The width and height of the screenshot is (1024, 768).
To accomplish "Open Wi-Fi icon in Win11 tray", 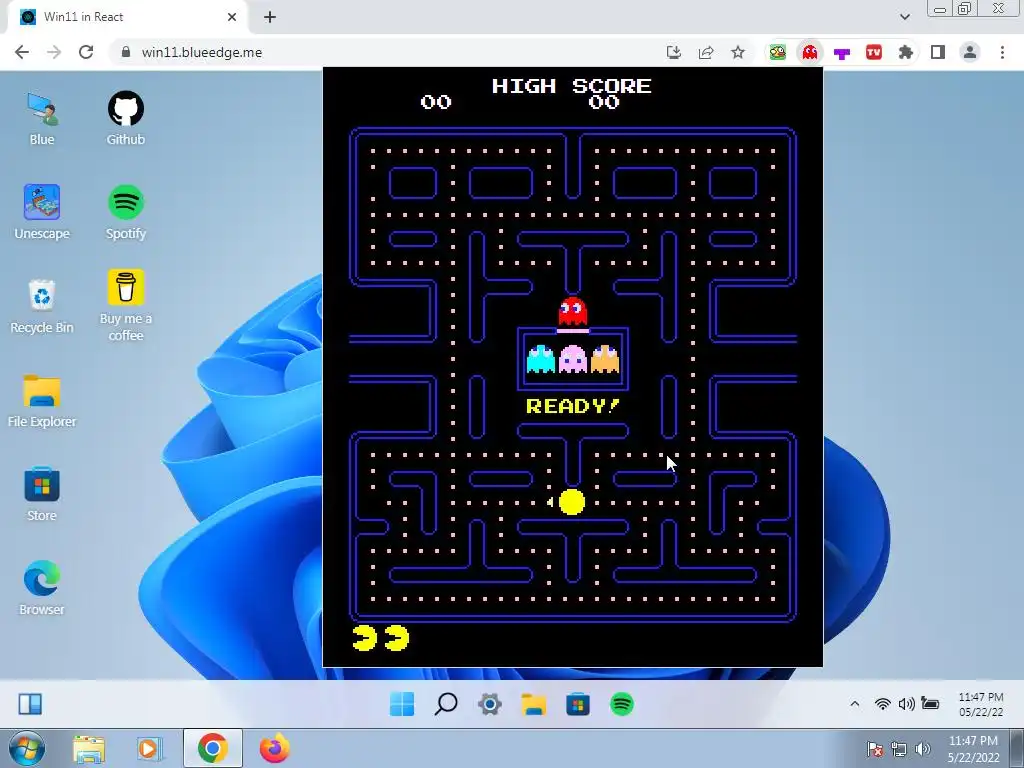I will point(882,704).
